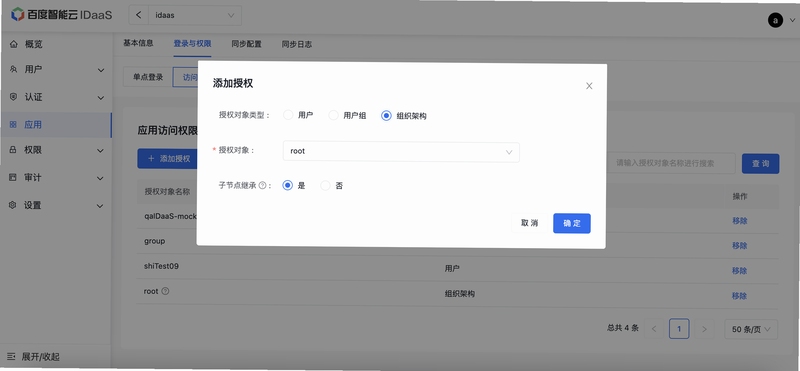Switch to the 同步日志 tab
This screenshot has height=371, width=800.
pos(296,44)
